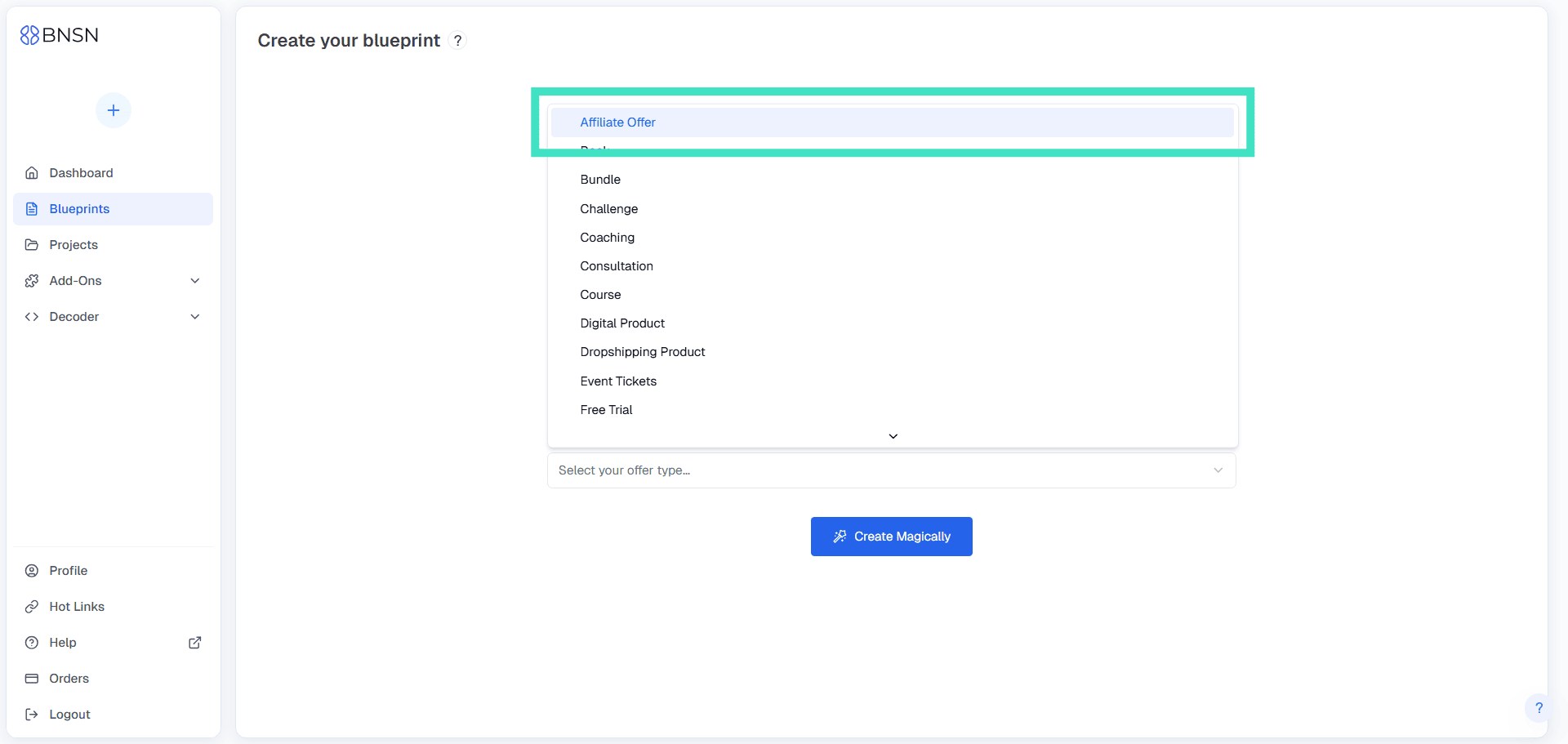
Task: Choose Affiliate Offer from the list
Action: click(618, 123)
